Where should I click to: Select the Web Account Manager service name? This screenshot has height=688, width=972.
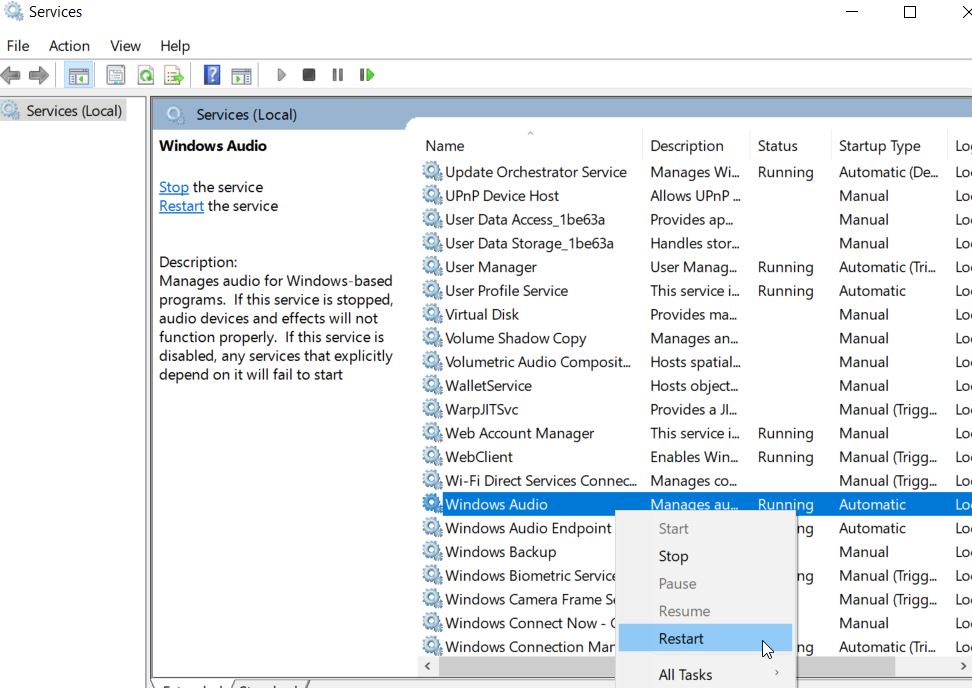click(x=519, y=433)
